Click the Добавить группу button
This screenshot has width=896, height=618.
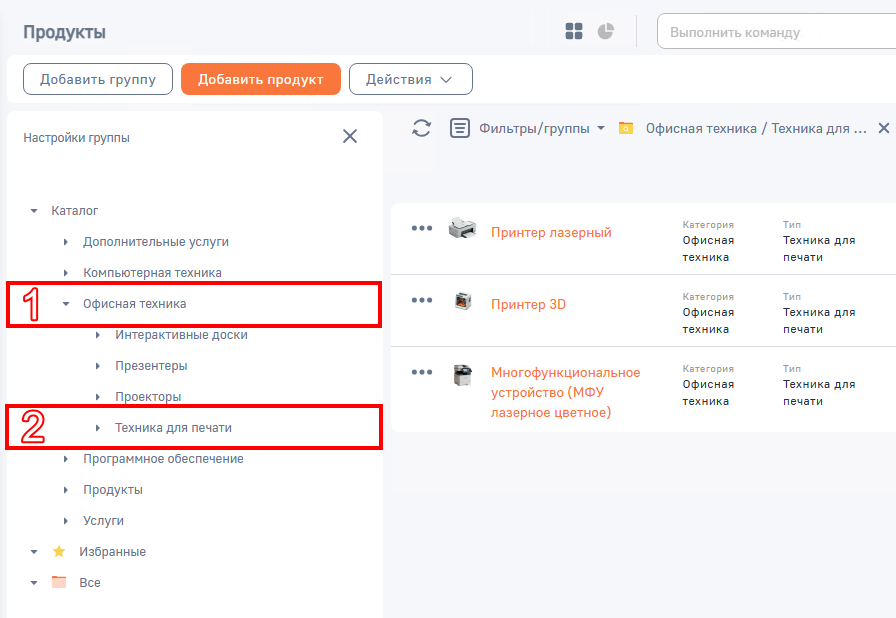(98, 79)
